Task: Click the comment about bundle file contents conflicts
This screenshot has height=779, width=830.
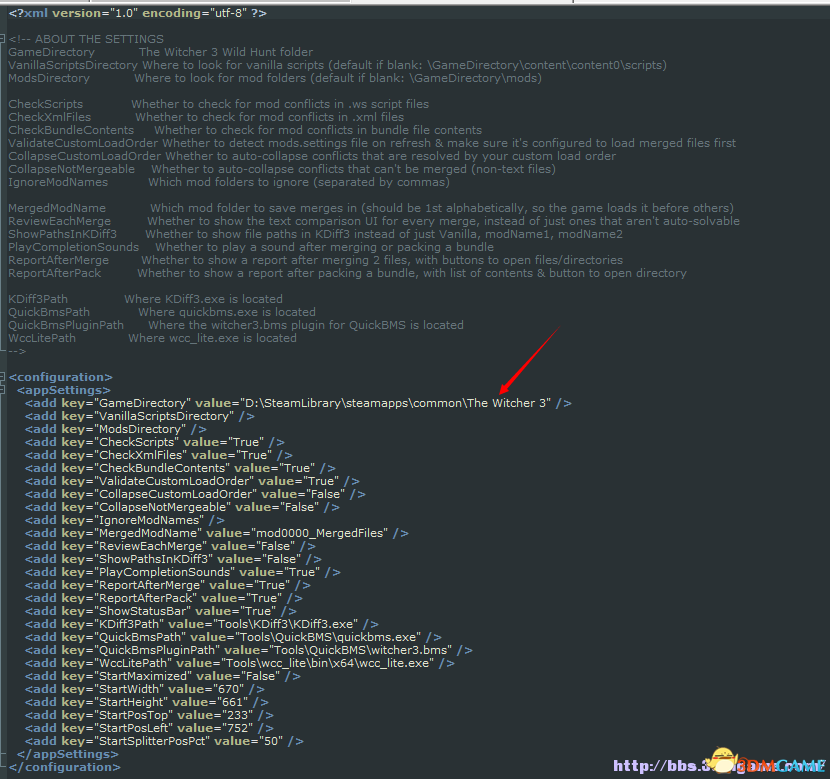Action: click(318, 130)
